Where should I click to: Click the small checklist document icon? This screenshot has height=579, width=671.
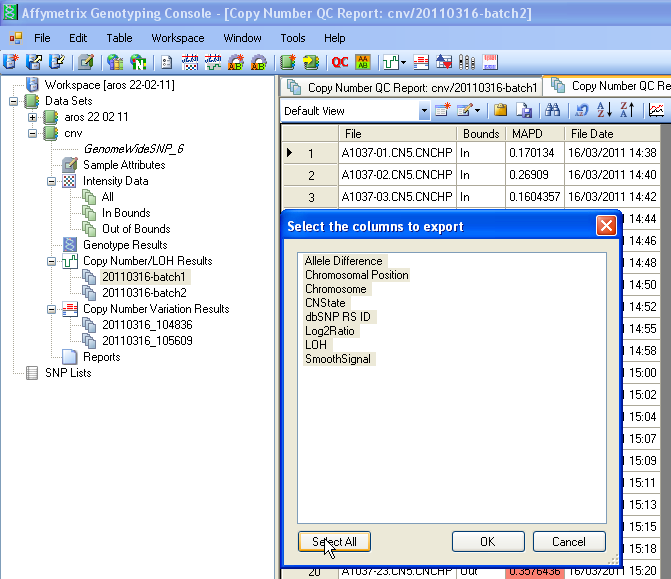click(166, 62)
